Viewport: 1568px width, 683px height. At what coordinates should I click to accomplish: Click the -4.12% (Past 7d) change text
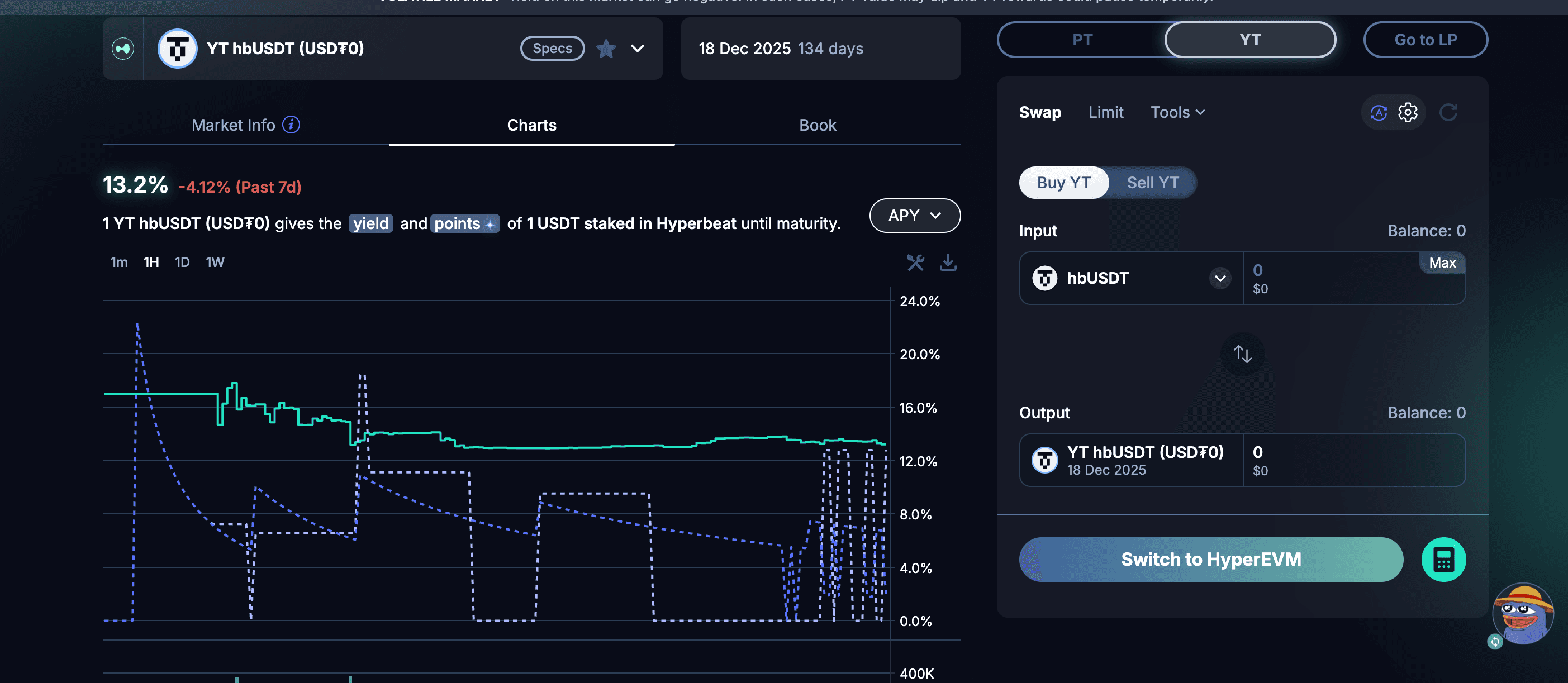(240, 187)
